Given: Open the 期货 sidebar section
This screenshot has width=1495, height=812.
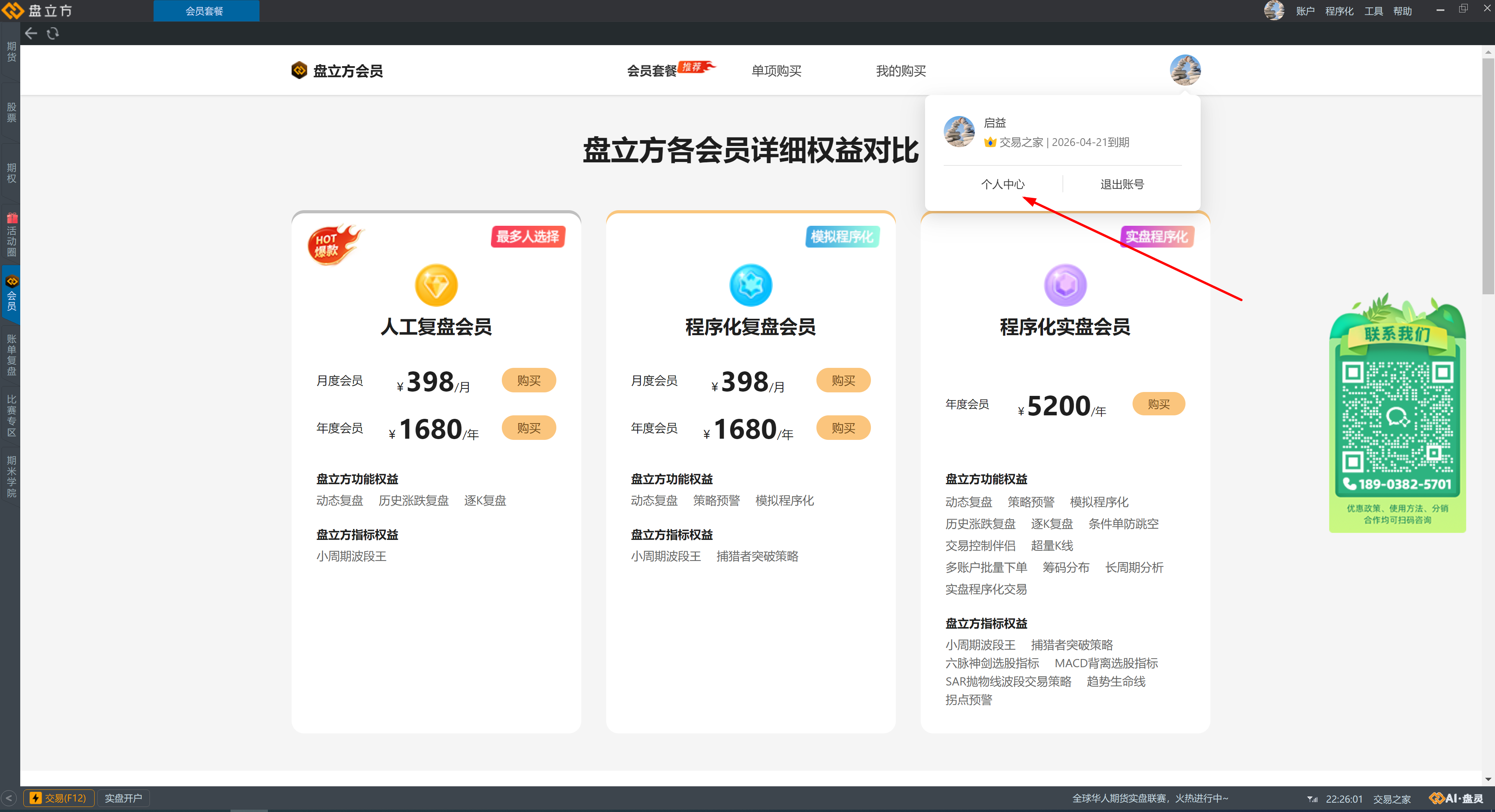Looking at the screenshot, I should pos(11,51).
